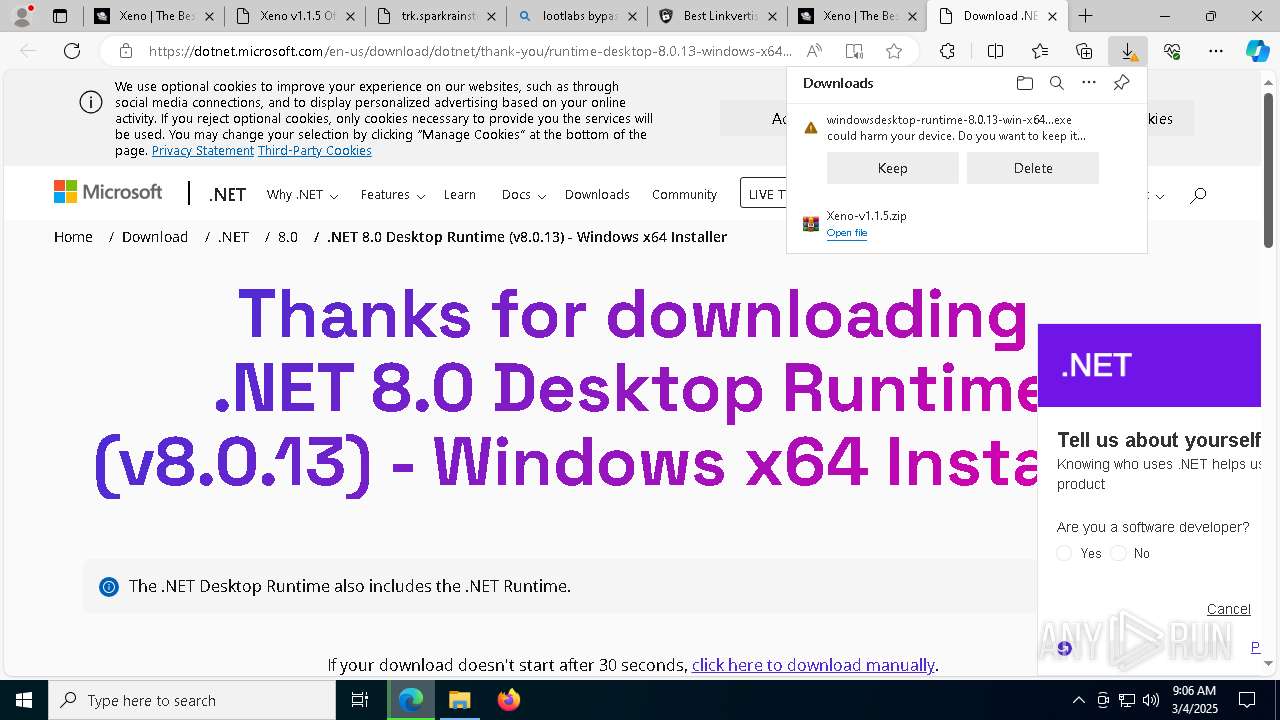Click the site search magnifier icon

coord(1198,195)
